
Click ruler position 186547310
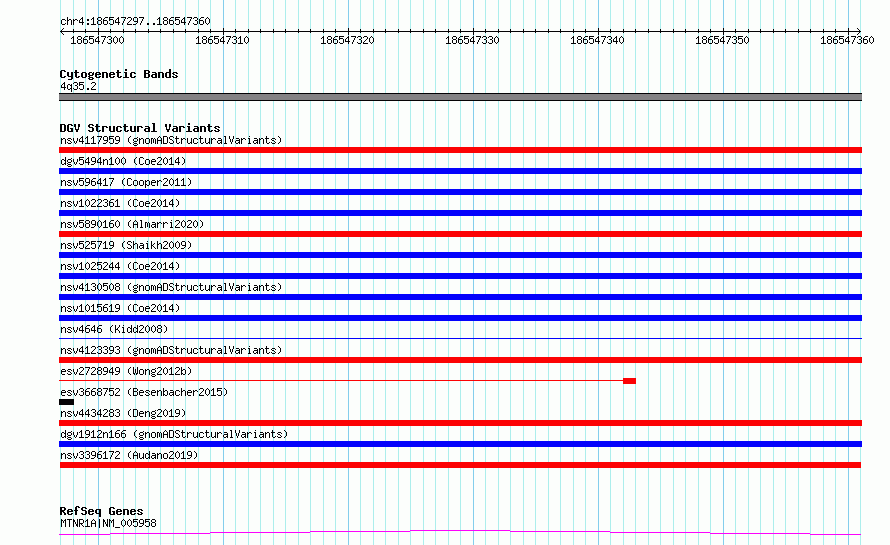tap(222, 40)
